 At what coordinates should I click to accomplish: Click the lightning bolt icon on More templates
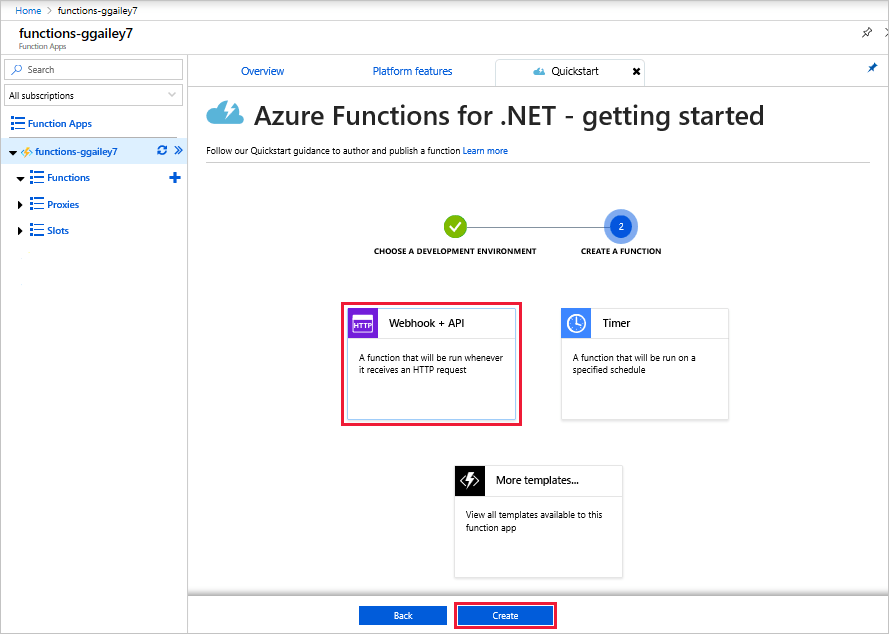tap(470, 481)
